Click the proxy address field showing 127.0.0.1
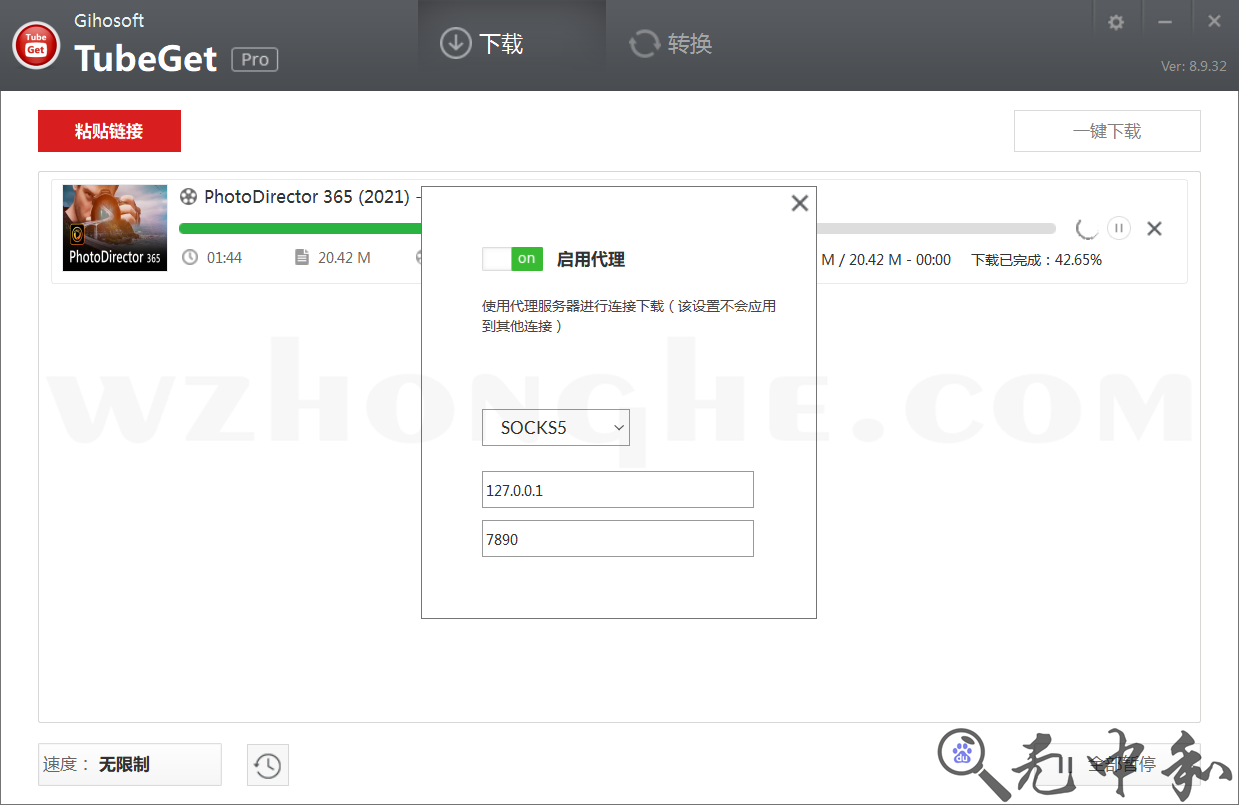The image size is (1239, 805). [617, 490]
